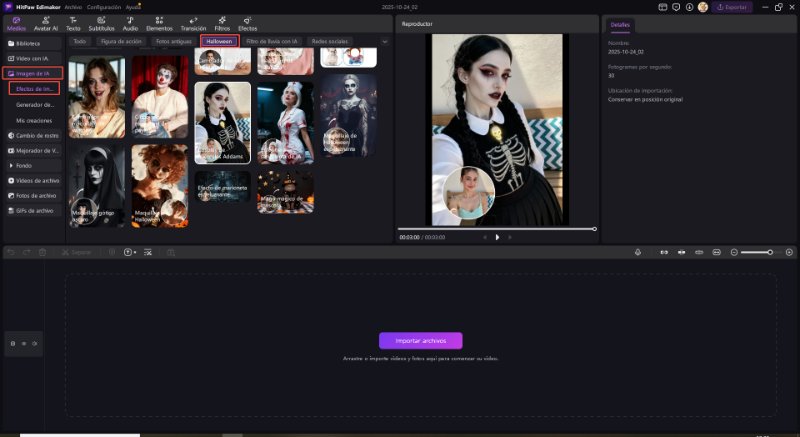This screenshot has width=800, height=437.
Task: Select the Maquillaje gótico oscuro thumbnail
Action: [x=96, y=185]
